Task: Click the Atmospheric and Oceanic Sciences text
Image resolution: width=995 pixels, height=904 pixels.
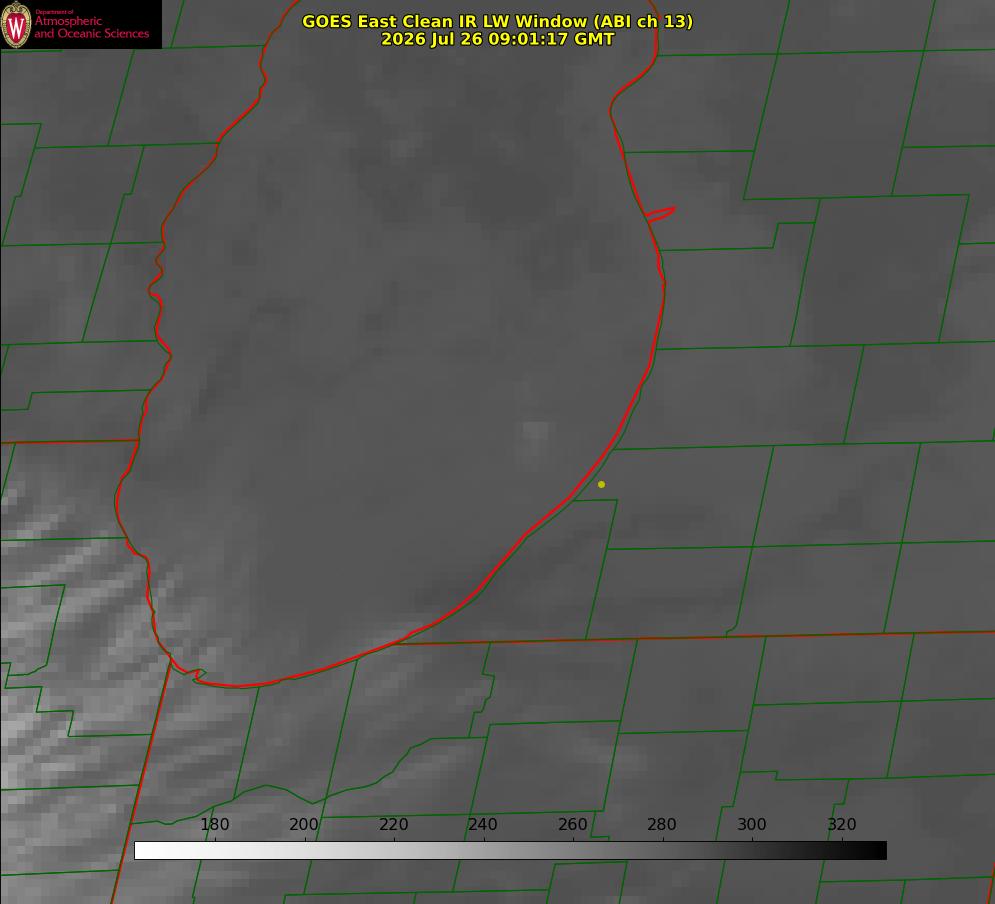Action: (x=91, y=27)
